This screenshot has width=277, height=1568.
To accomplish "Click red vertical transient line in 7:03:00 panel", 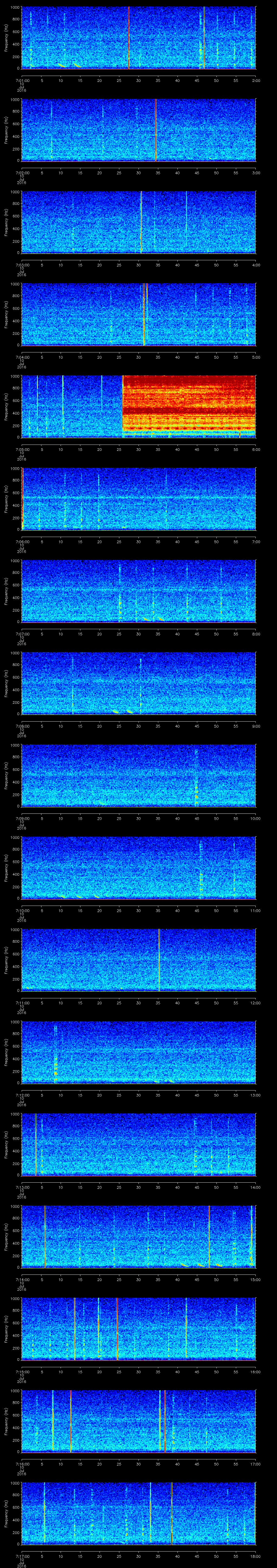I will click(141, 222).
